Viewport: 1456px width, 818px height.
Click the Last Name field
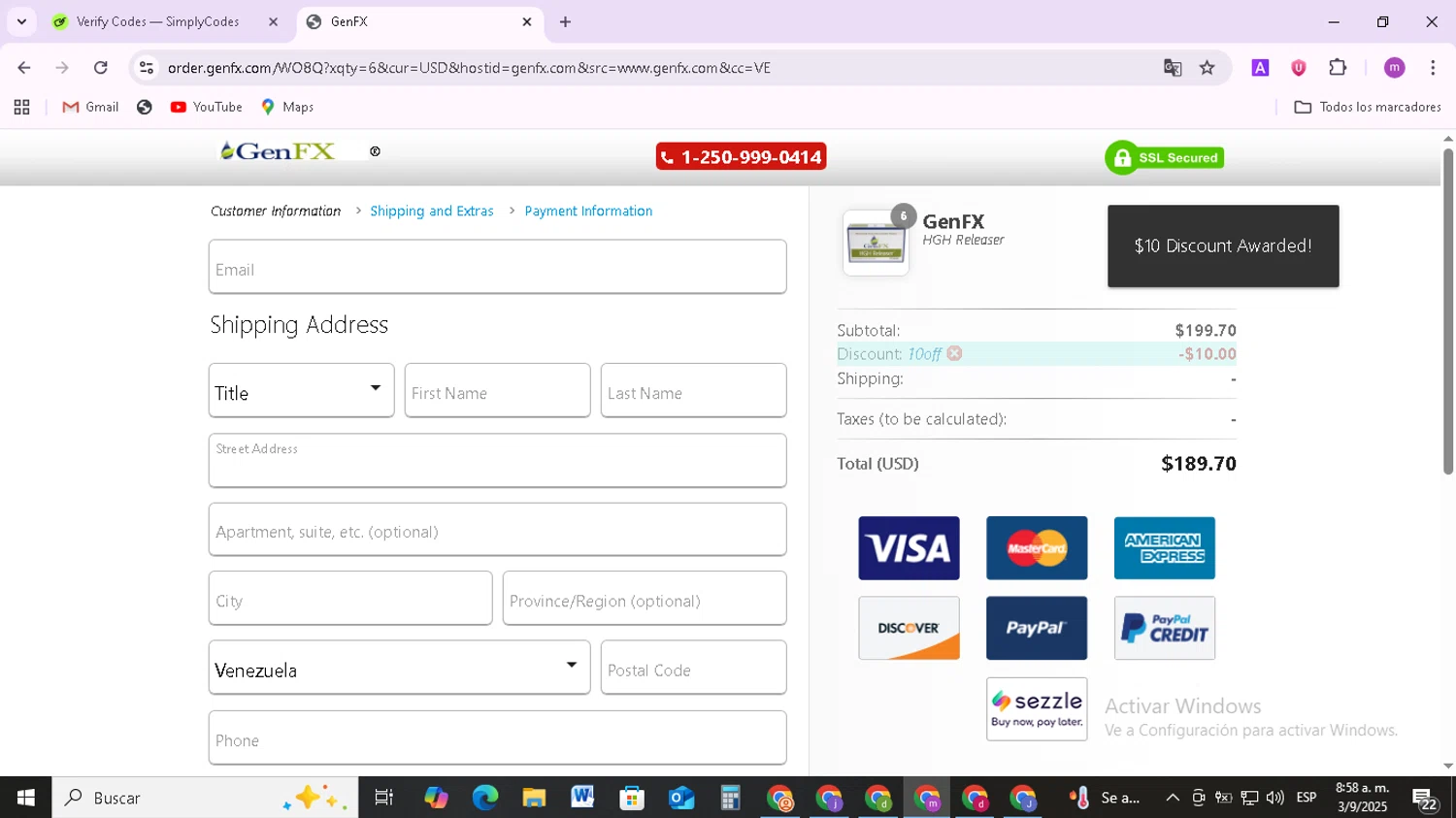[x=693, y=390]
